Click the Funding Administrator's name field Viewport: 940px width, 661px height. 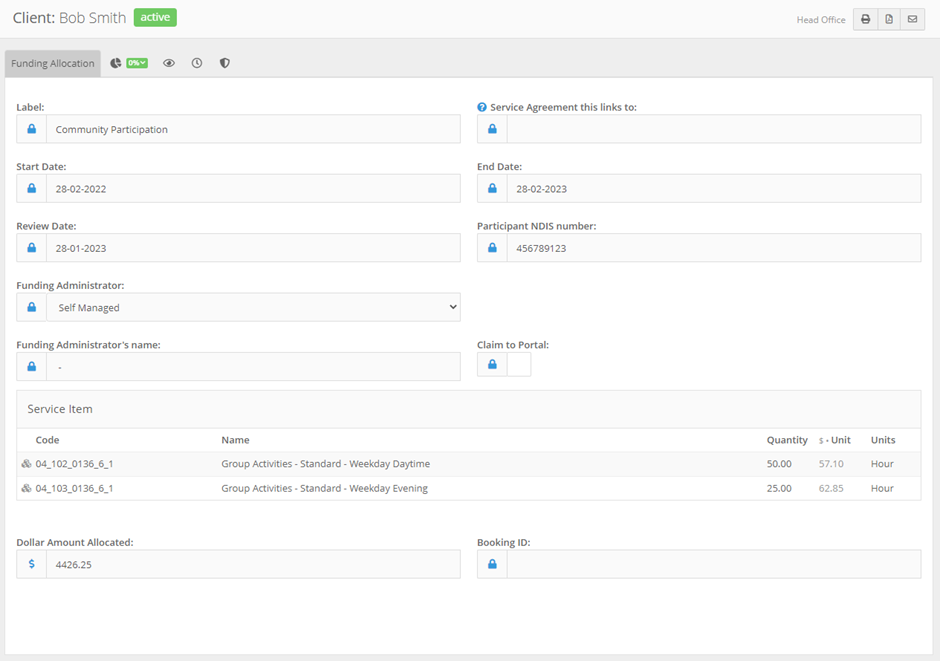pyautogui.click(x=254, y=366)
